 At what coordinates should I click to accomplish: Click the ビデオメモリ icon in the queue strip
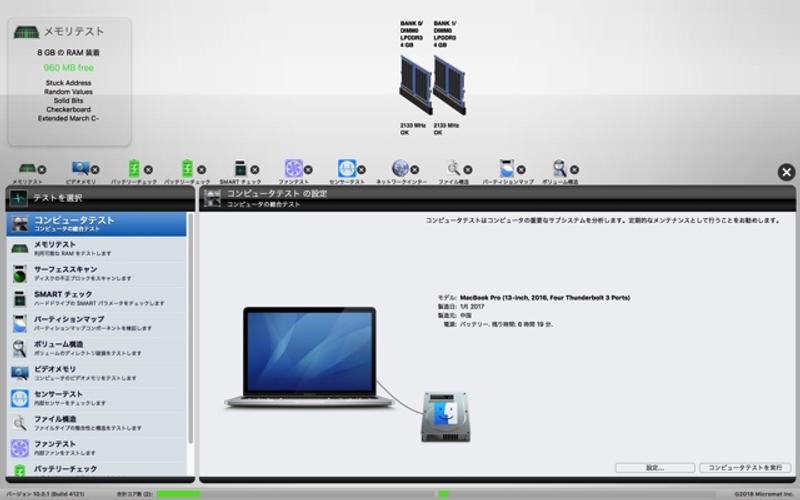[x=80, y=168]
